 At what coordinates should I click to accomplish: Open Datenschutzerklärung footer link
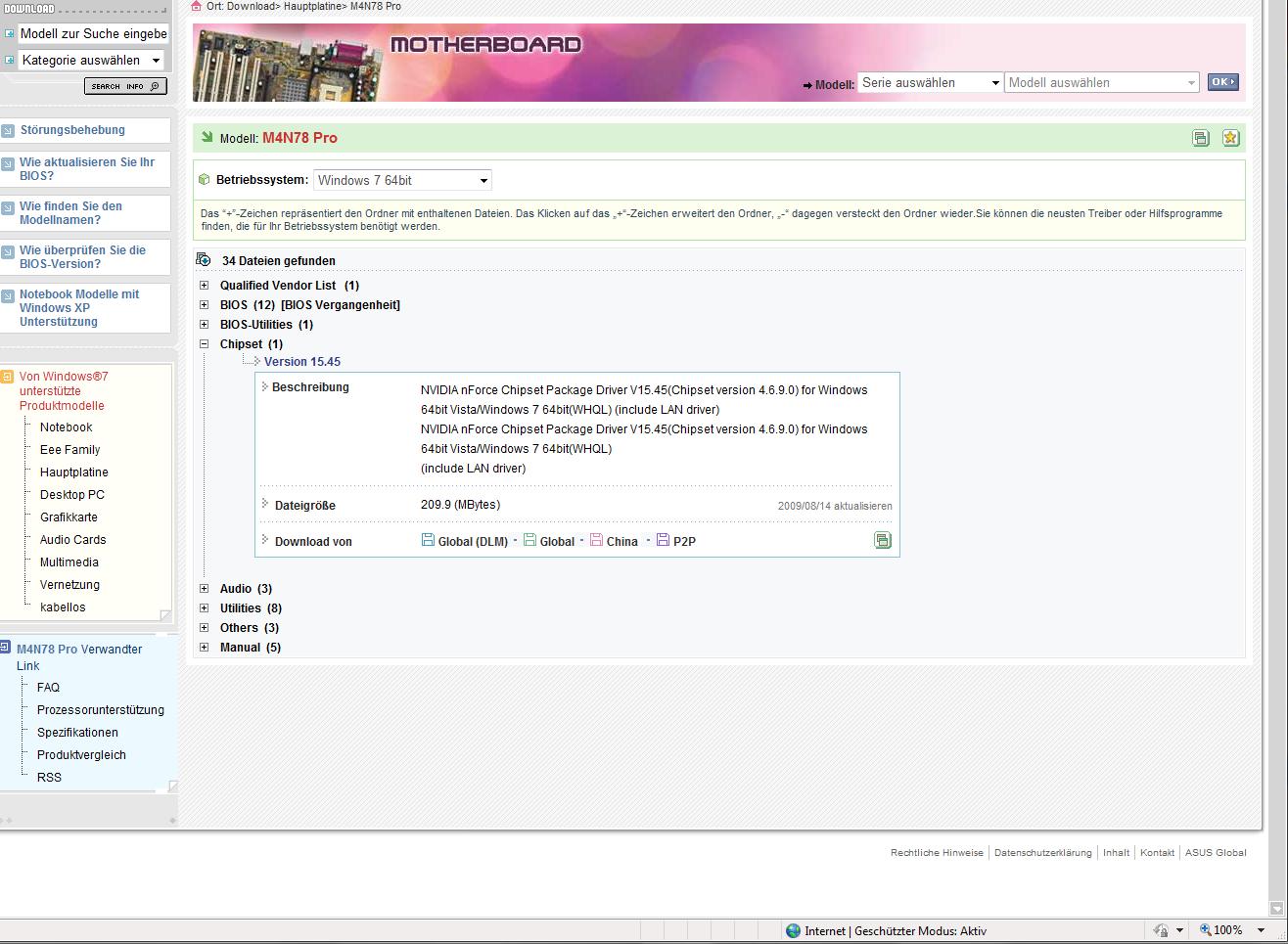coord(1042,853)
